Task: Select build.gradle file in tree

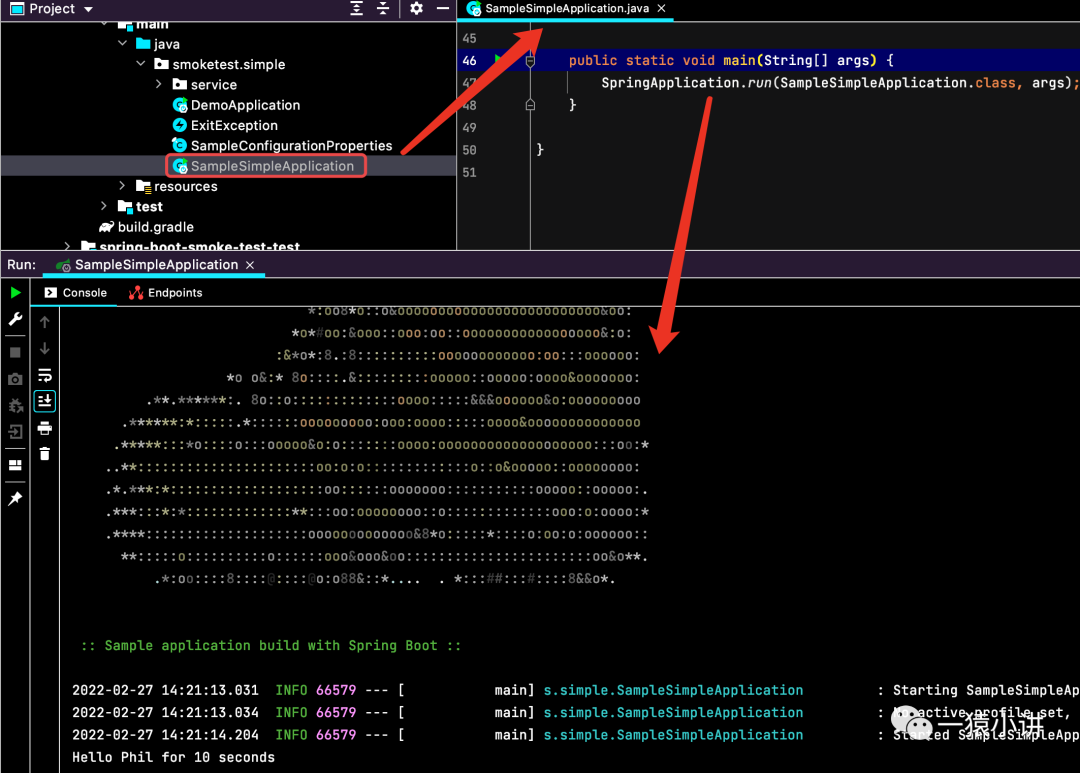Action: point(156,227)
